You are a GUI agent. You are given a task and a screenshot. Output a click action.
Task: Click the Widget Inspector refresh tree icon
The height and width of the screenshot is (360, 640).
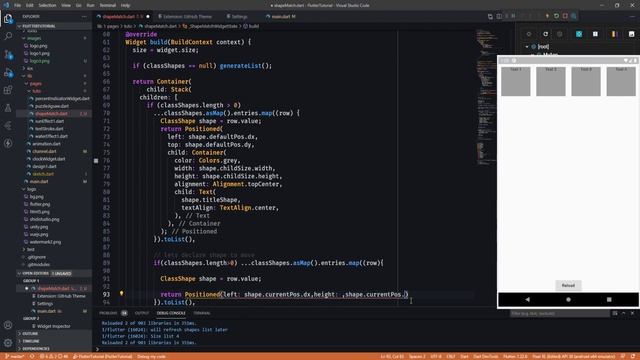[x=545, y=34]
